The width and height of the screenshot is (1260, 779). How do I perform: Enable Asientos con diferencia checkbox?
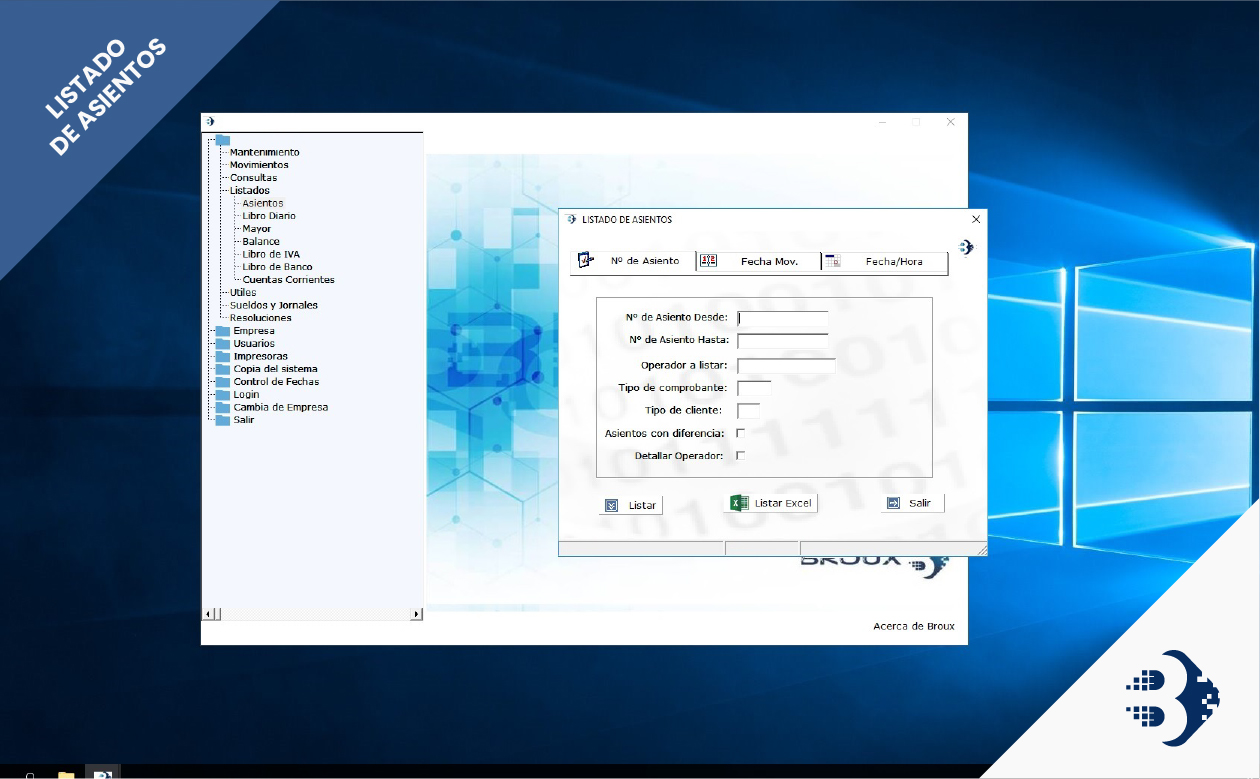point(741,433)
